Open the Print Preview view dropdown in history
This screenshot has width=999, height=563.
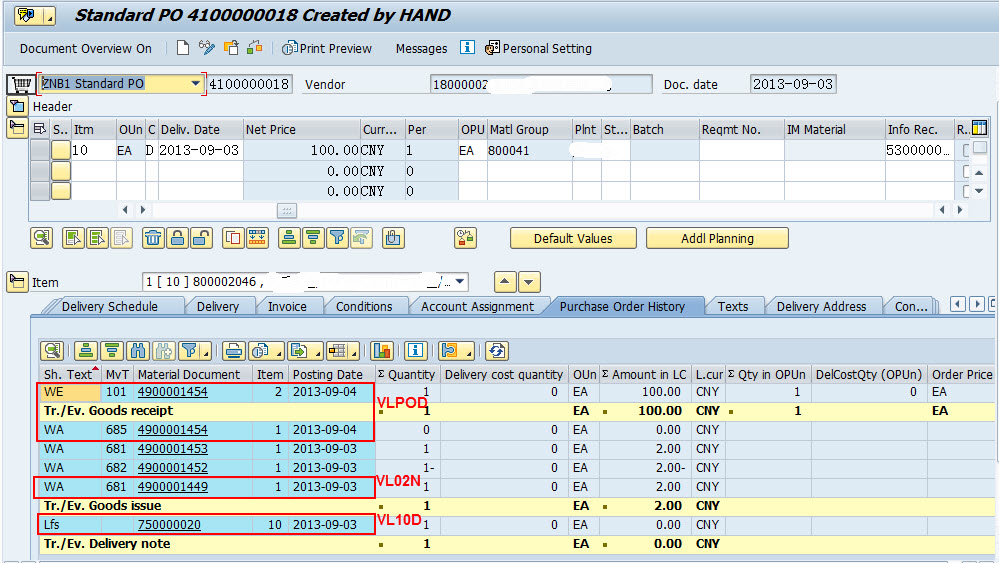click(x=279, y=352)
